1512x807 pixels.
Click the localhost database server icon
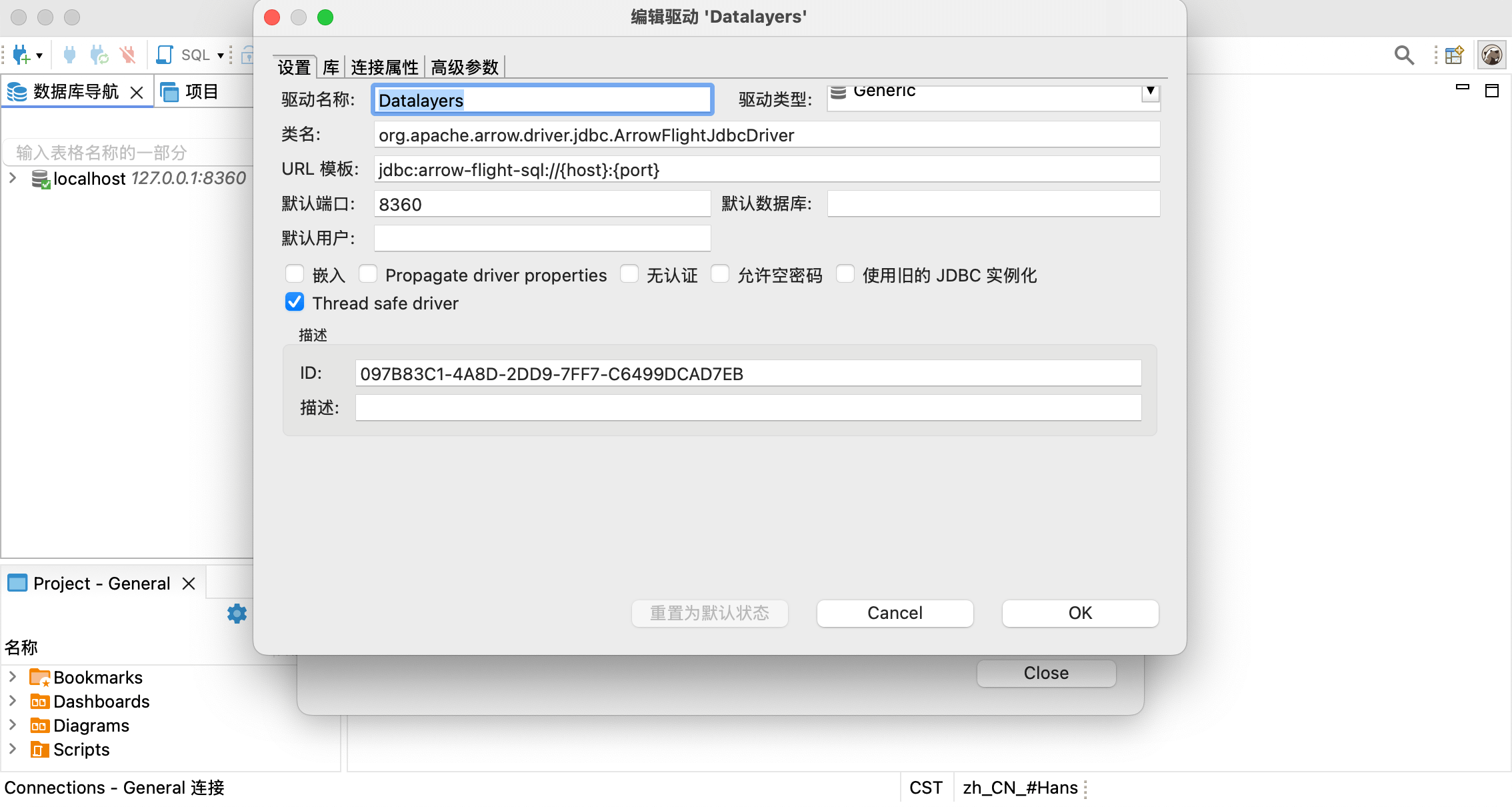[x=41, y=179]
